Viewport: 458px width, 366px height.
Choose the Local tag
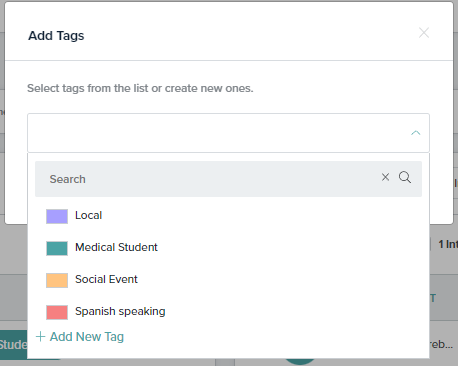[x=88, y=215]
